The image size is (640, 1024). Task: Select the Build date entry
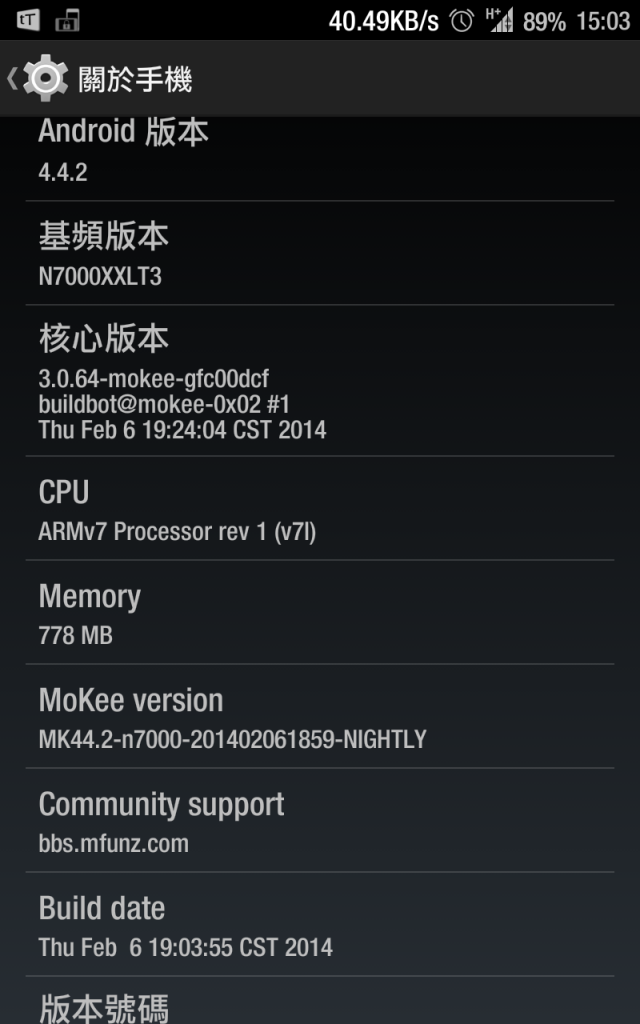(320, 924)
